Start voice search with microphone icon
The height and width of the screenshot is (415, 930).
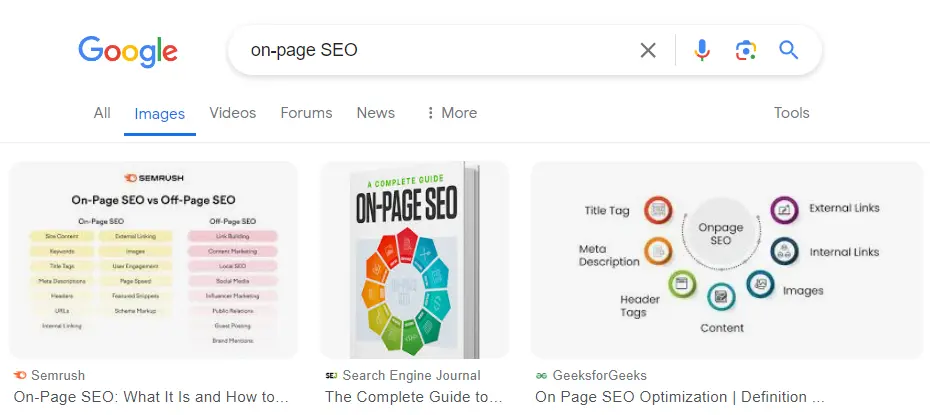(x=702, y=50)
